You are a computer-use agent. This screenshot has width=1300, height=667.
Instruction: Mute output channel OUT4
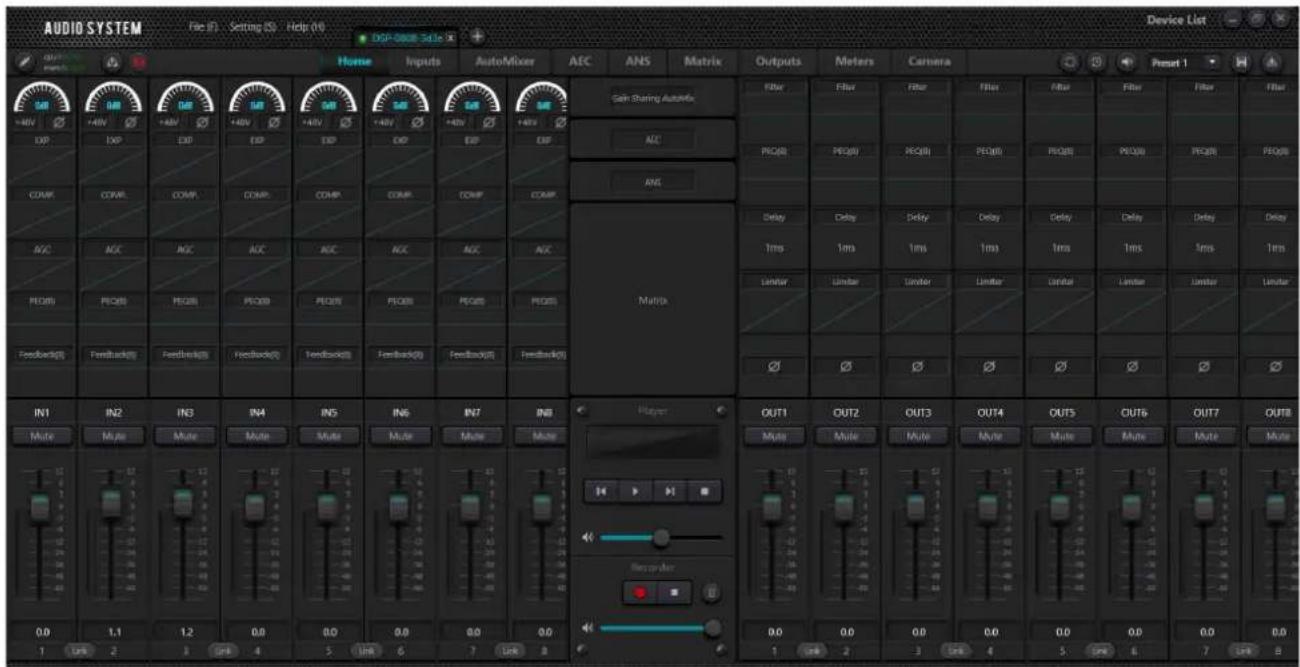[x=989, y=436]
